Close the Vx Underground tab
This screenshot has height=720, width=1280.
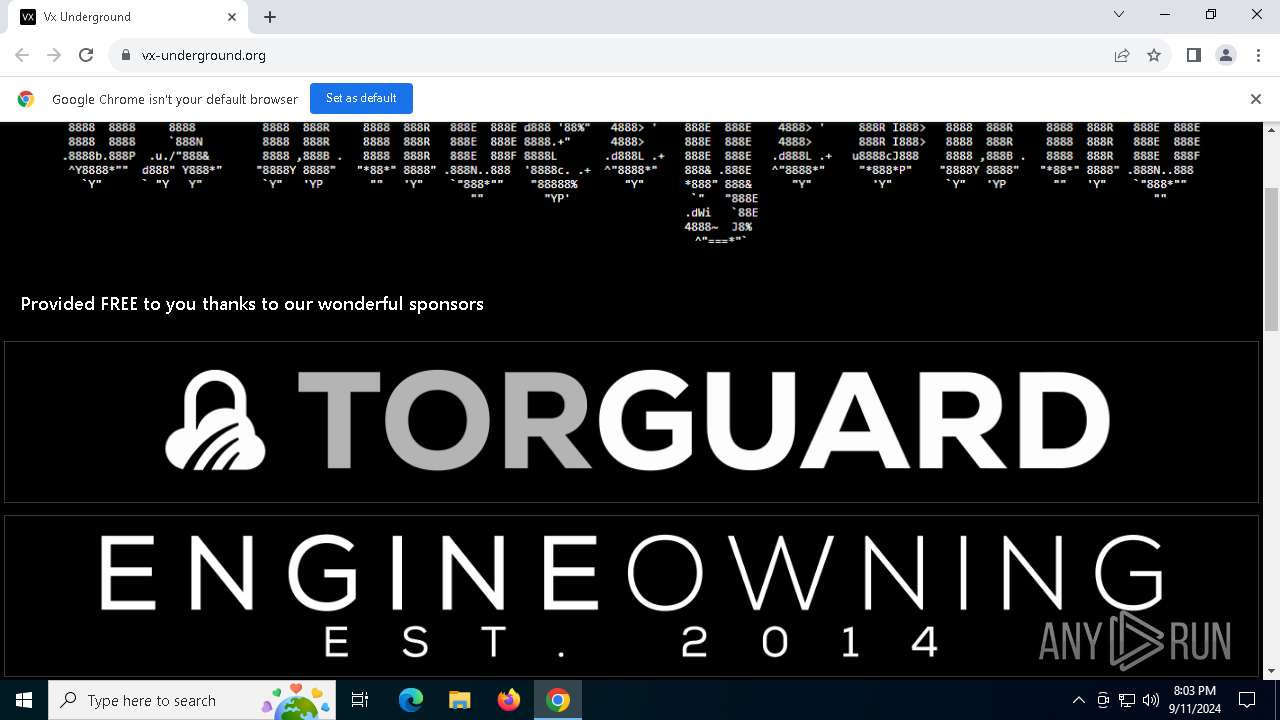tap(232, 17)
